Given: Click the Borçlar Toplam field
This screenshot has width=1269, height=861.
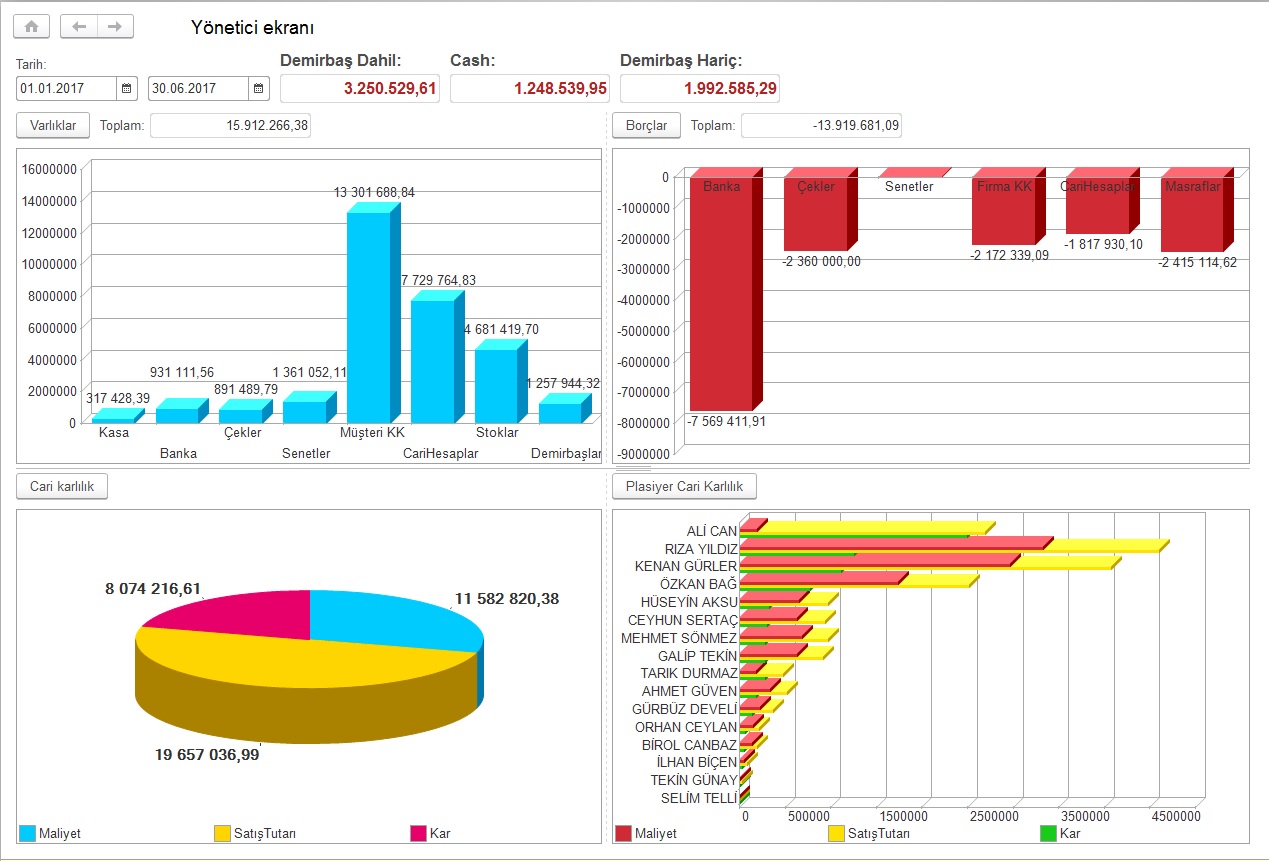Looking at the screenshot, I should (x=821, y=125).
